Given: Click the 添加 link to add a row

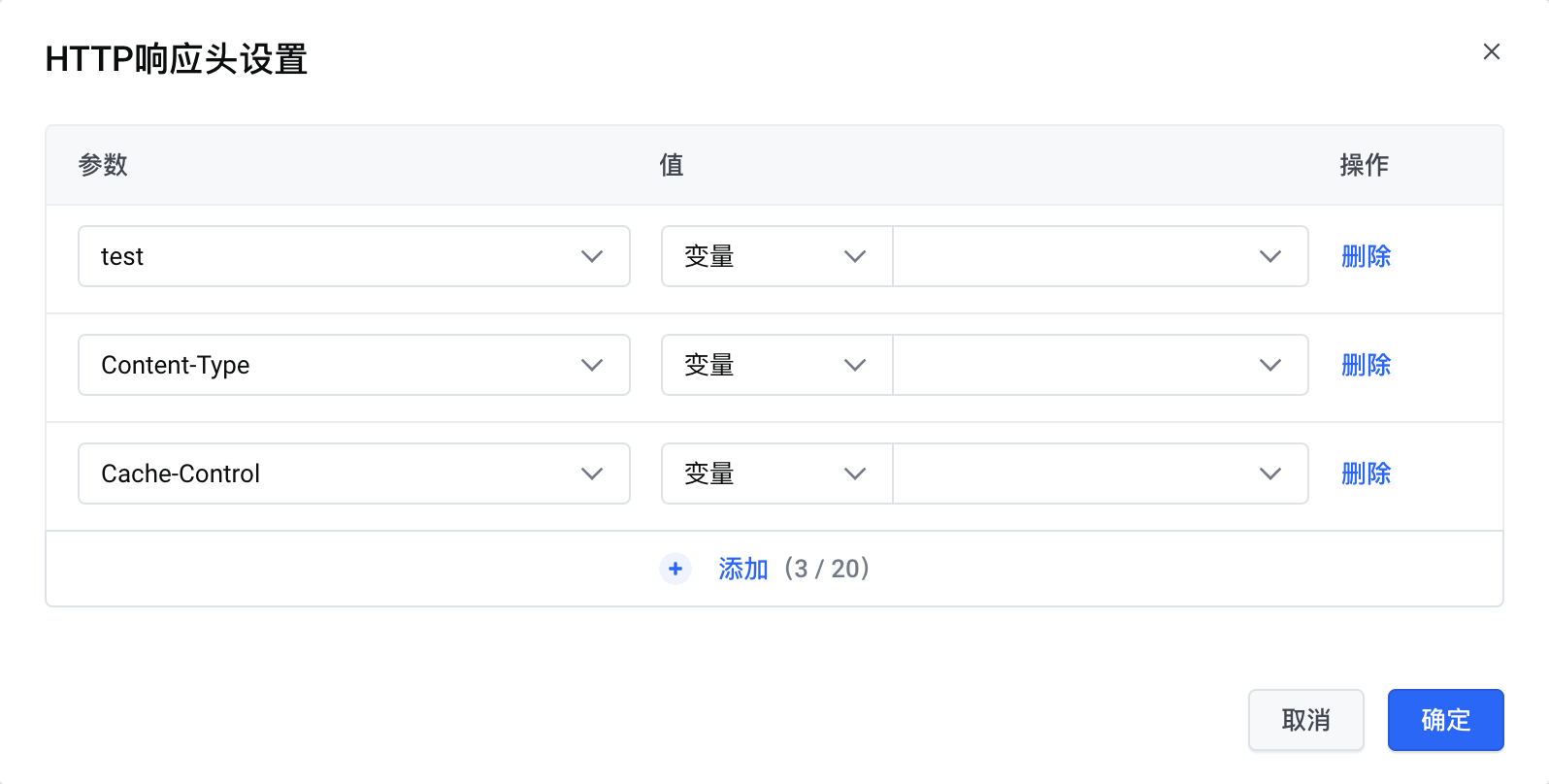Looking at the screenshot, I should [x=743, y=569].
